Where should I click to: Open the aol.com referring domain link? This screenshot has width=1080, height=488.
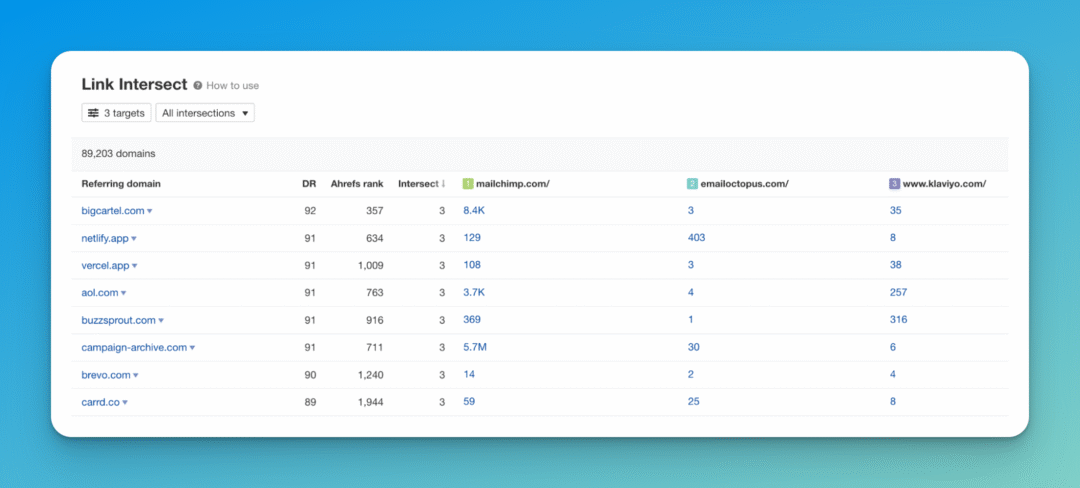click(x=100, y=293)
